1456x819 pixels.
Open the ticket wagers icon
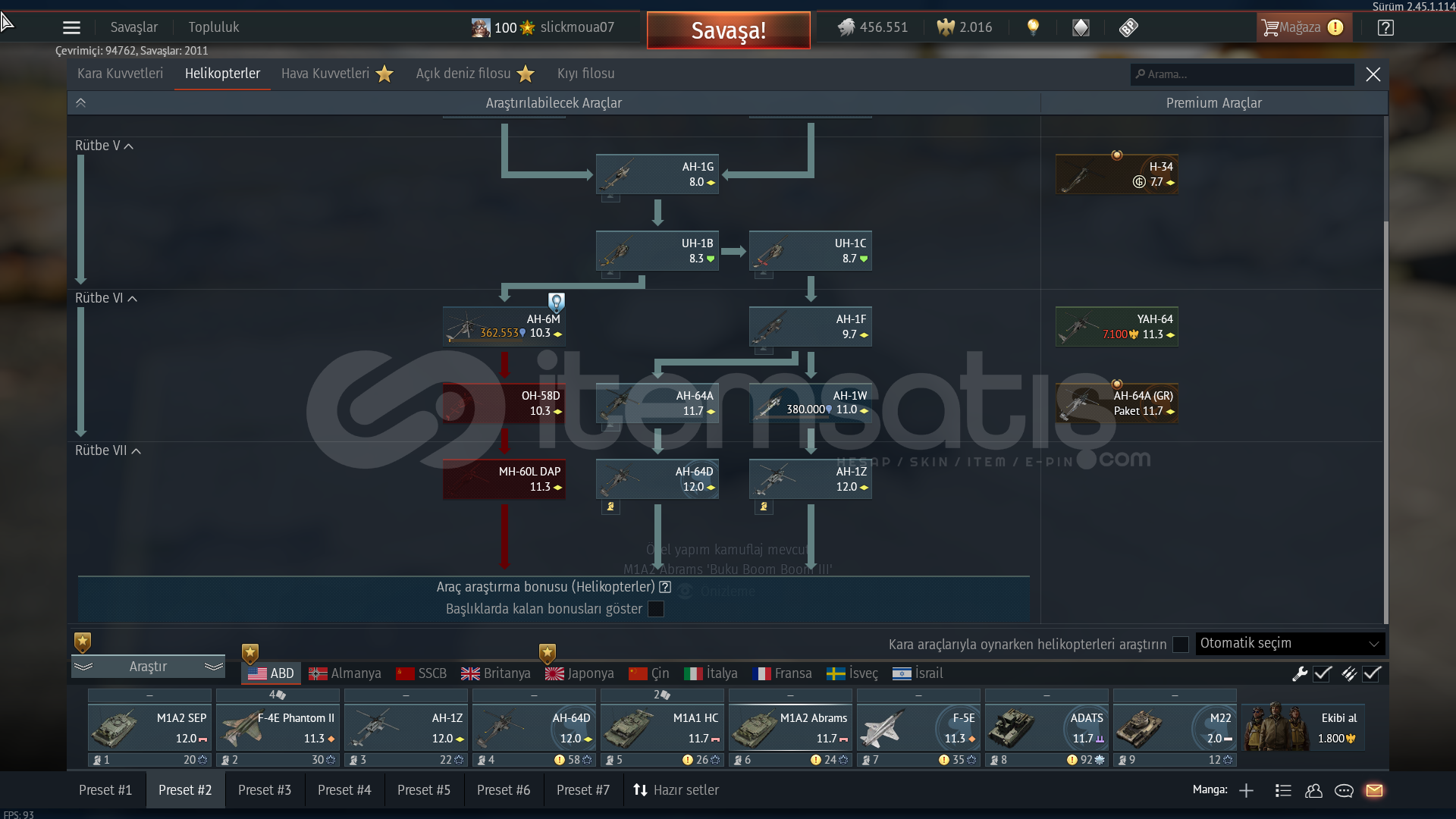click(1128, 28)
